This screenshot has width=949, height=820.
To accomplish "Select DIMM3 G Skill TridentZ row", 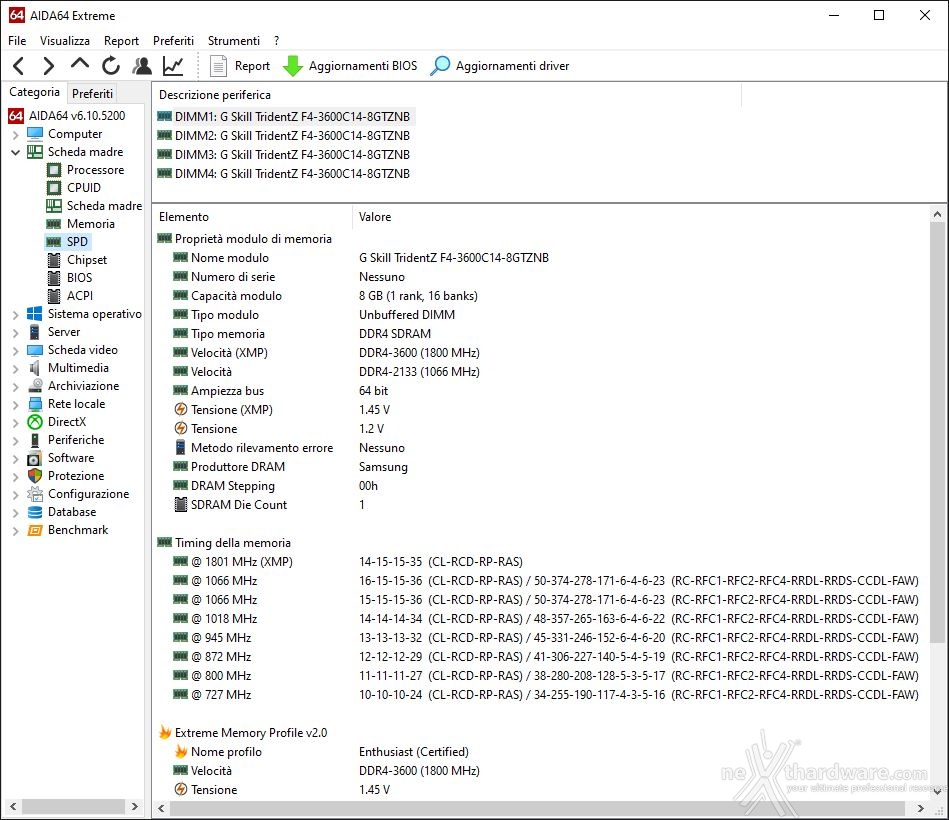I will coord(283,154).
